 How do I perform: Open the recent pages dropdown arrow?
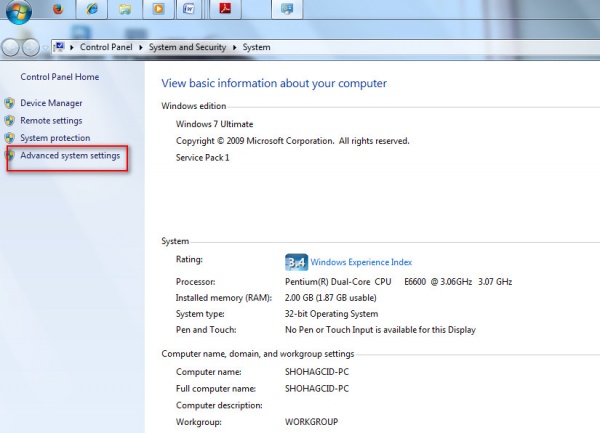click(x=45, y=48)
